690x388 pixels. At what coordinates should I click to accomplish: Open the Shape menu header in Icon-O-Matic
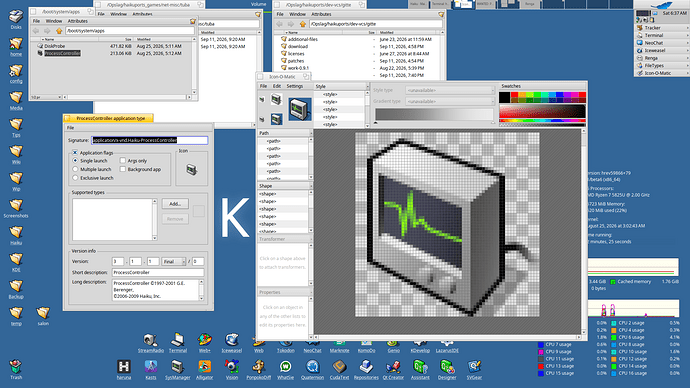pos(266,186)
